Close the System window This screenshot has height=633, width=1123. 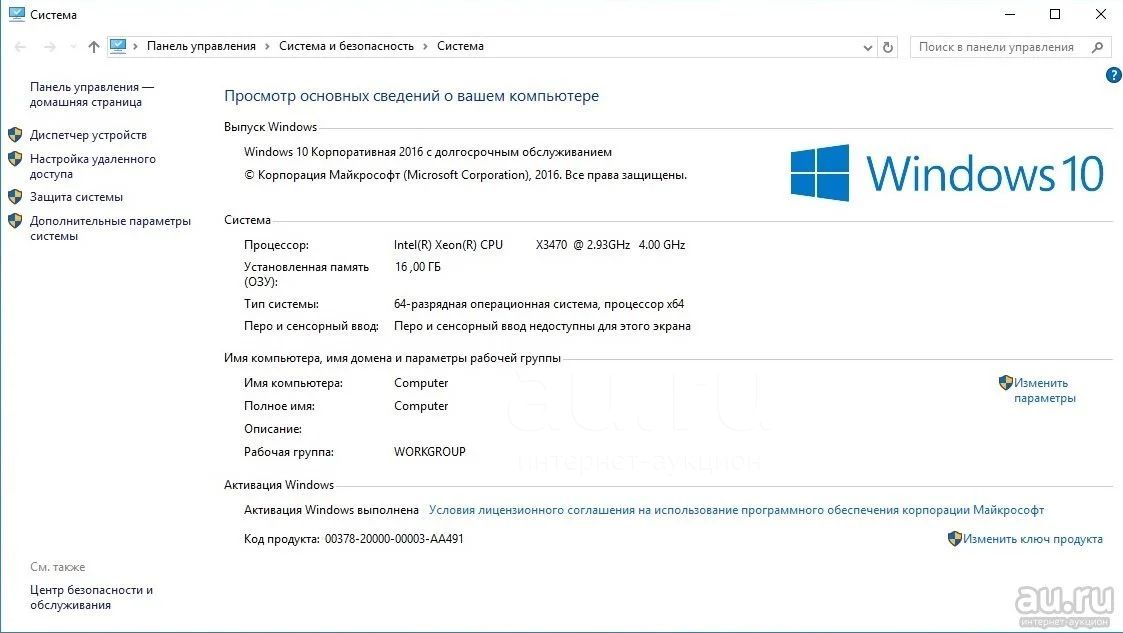[x=1101, y=14]
